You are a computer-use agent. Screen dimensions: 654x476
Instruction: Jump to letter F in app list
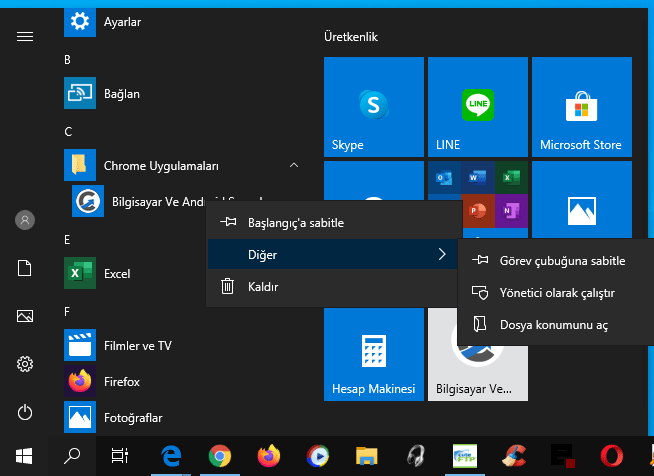[67, 312]
